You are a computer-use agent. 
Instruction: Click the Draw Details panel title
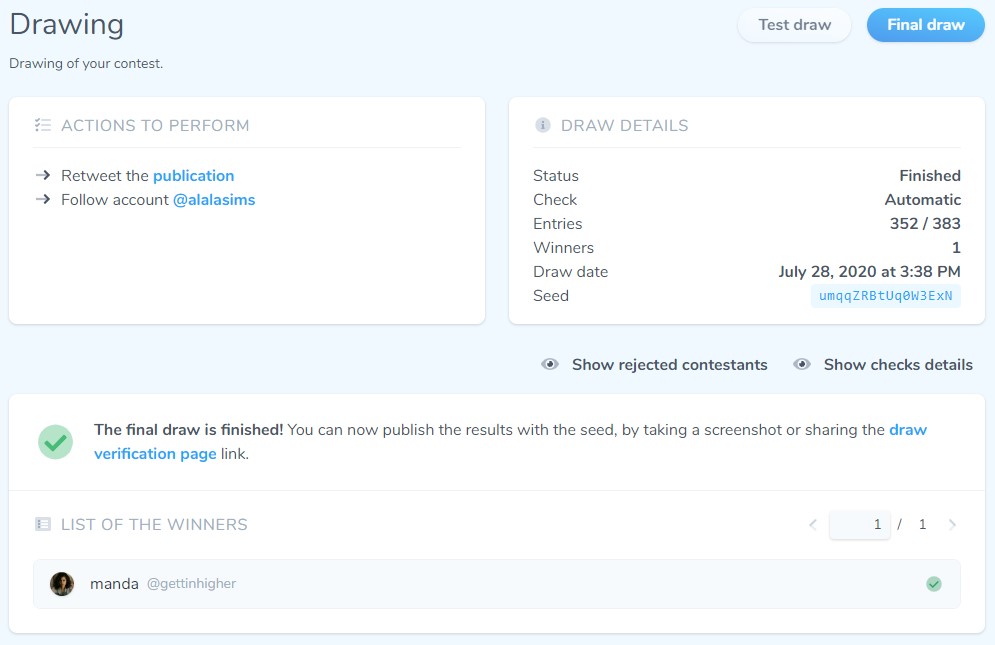[624, 126]
